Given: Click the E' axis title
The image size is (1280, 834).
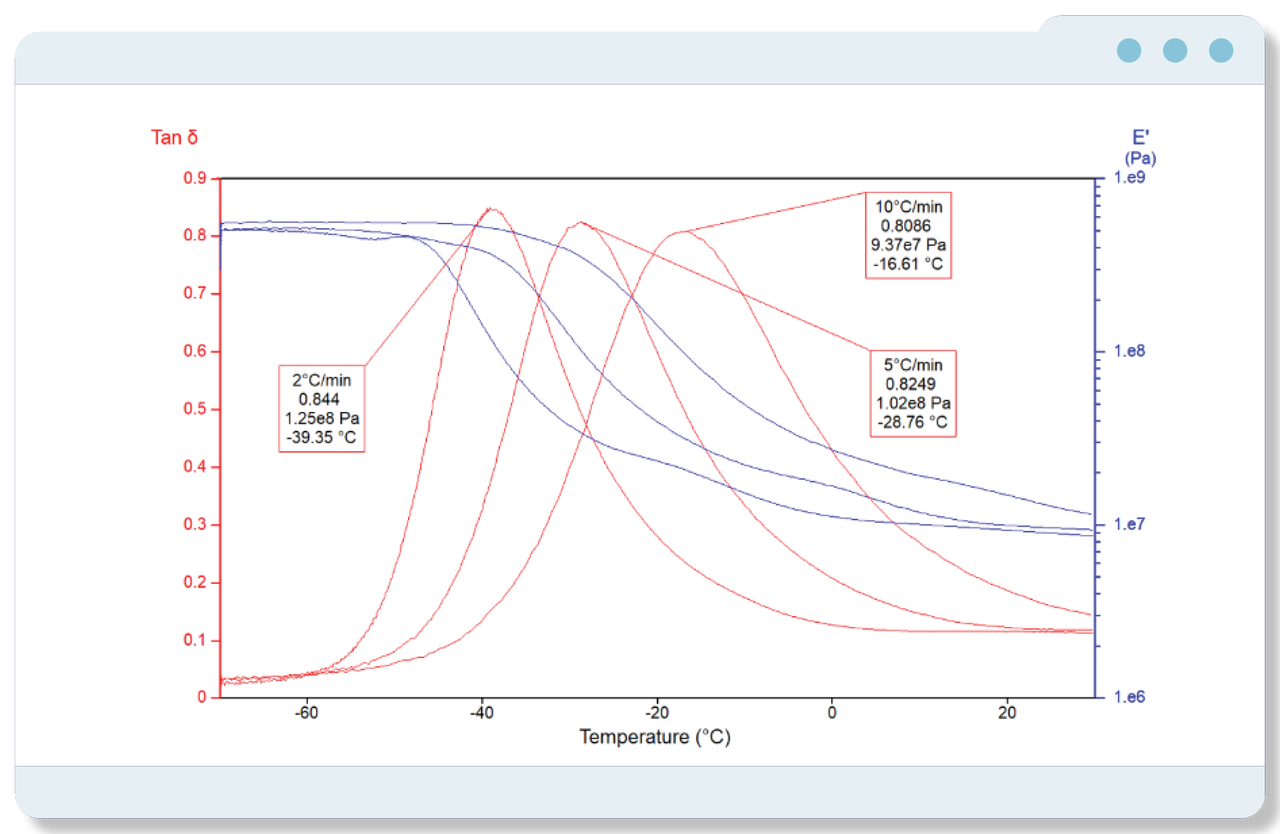Looking at the screenshot, I should tap(1141, 138).
